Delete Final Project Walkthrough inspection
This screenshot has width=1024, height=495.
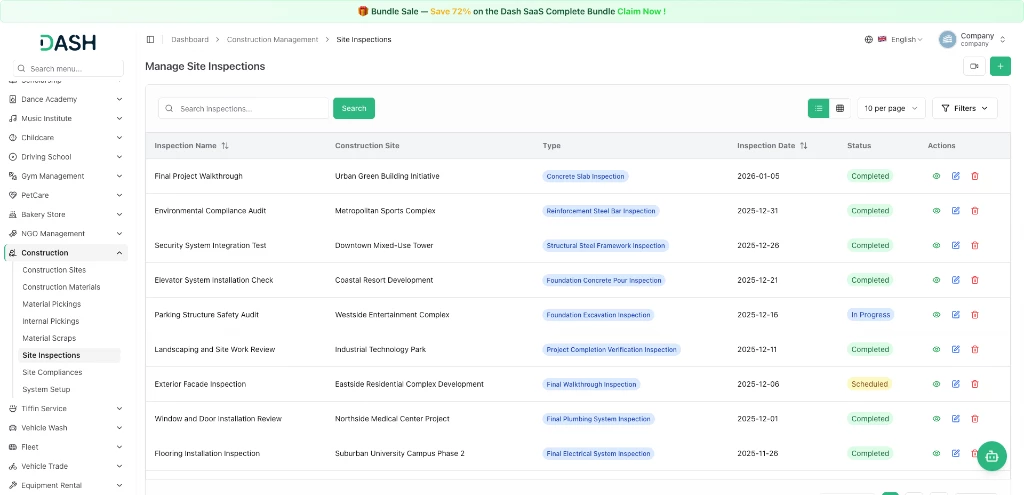point(975,176)
